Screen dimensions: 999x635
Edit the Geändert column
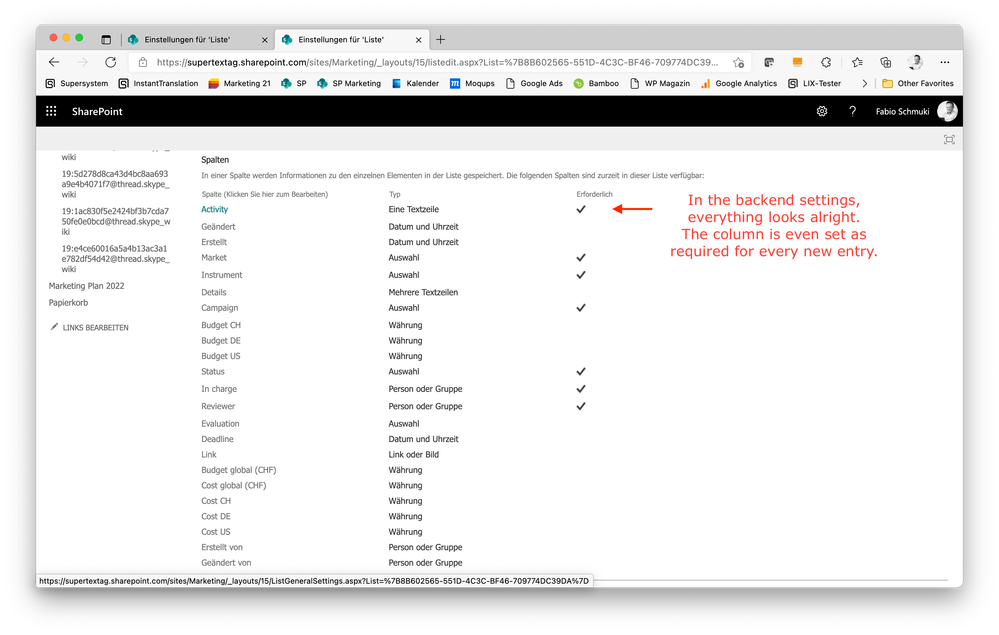click(x=219, y=227)
